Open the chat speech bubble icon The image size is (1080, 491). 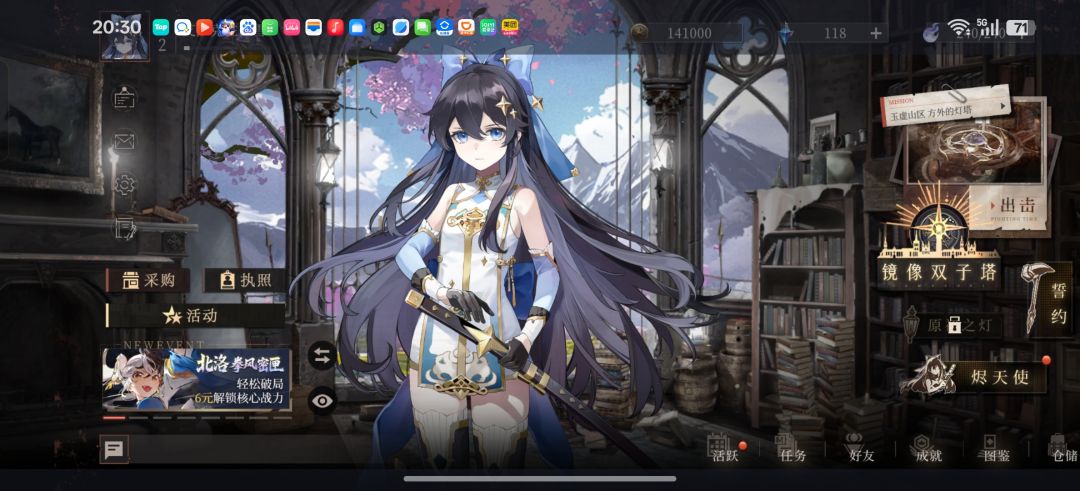coord(114,450)
